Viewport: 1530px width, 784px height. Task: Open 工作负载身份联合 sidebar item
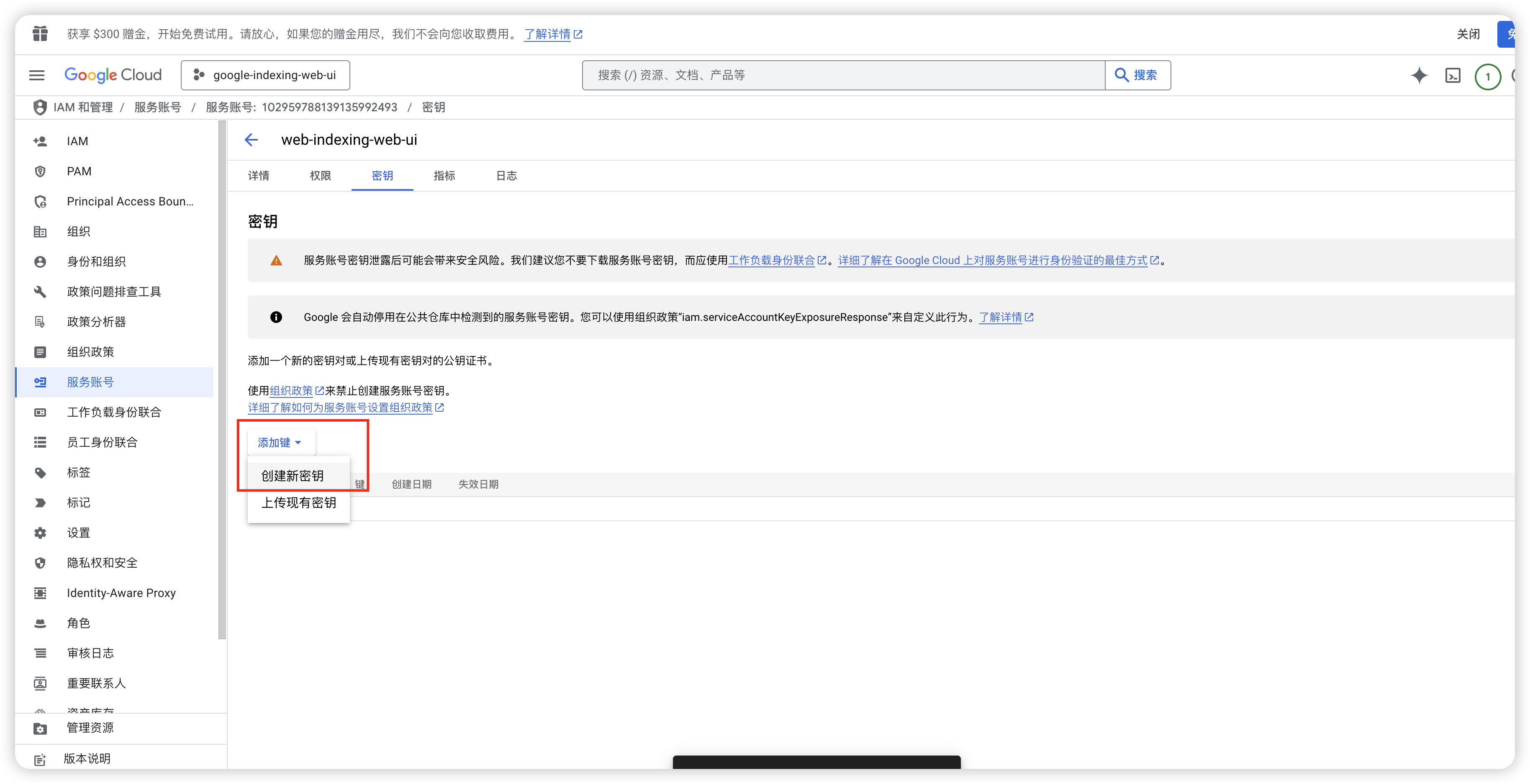[114, 412]
